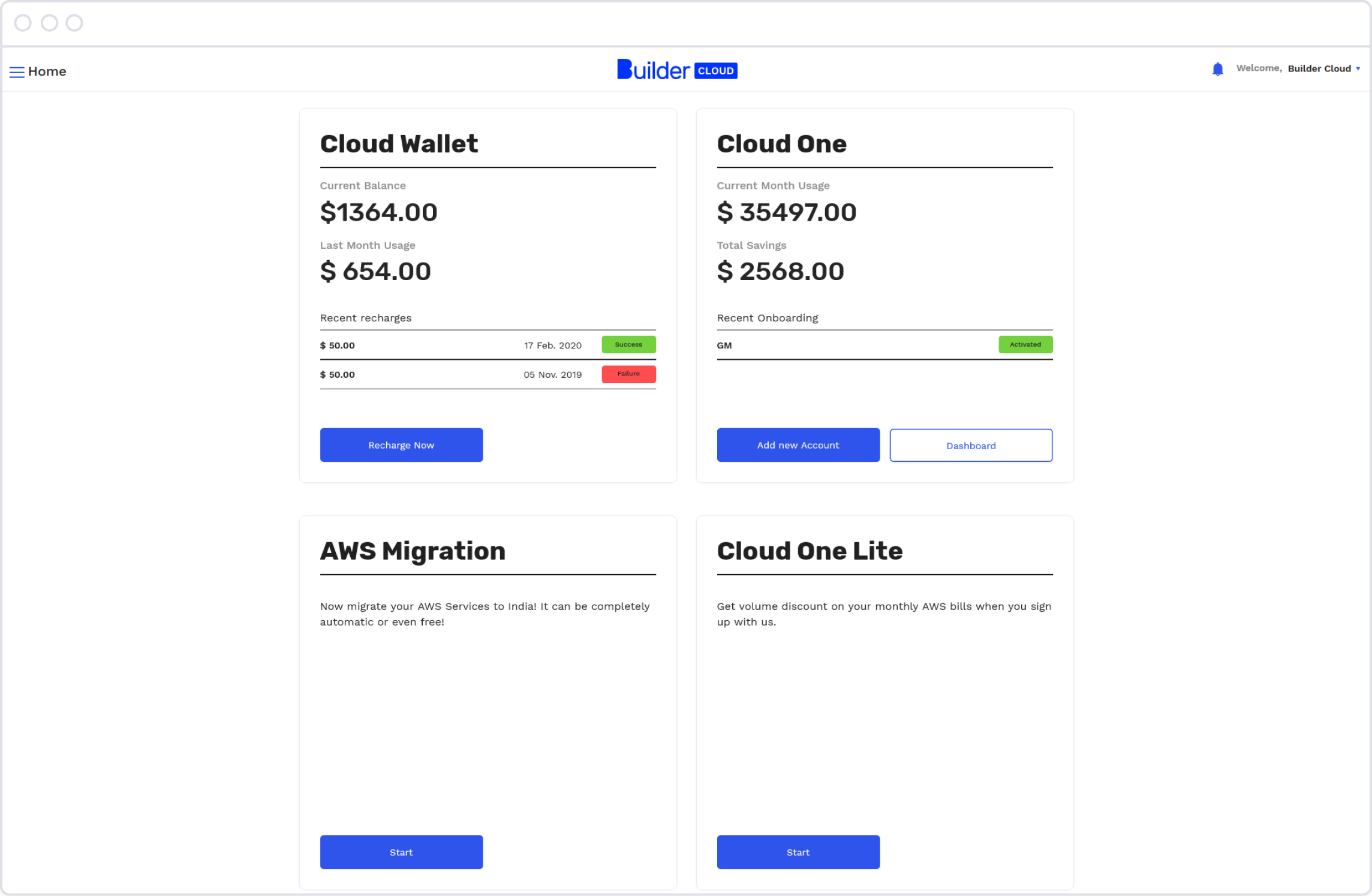Click the volume discount description text

pyautogui.click(x=884, y=614)
